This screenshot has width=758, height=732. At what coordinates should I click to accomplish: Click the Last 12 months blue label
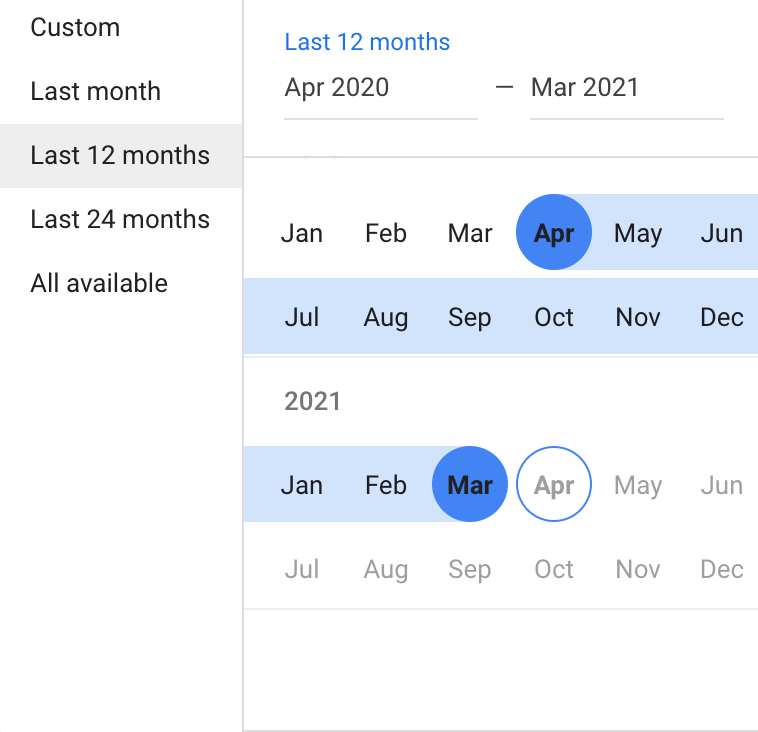click(x=367, y=42)
